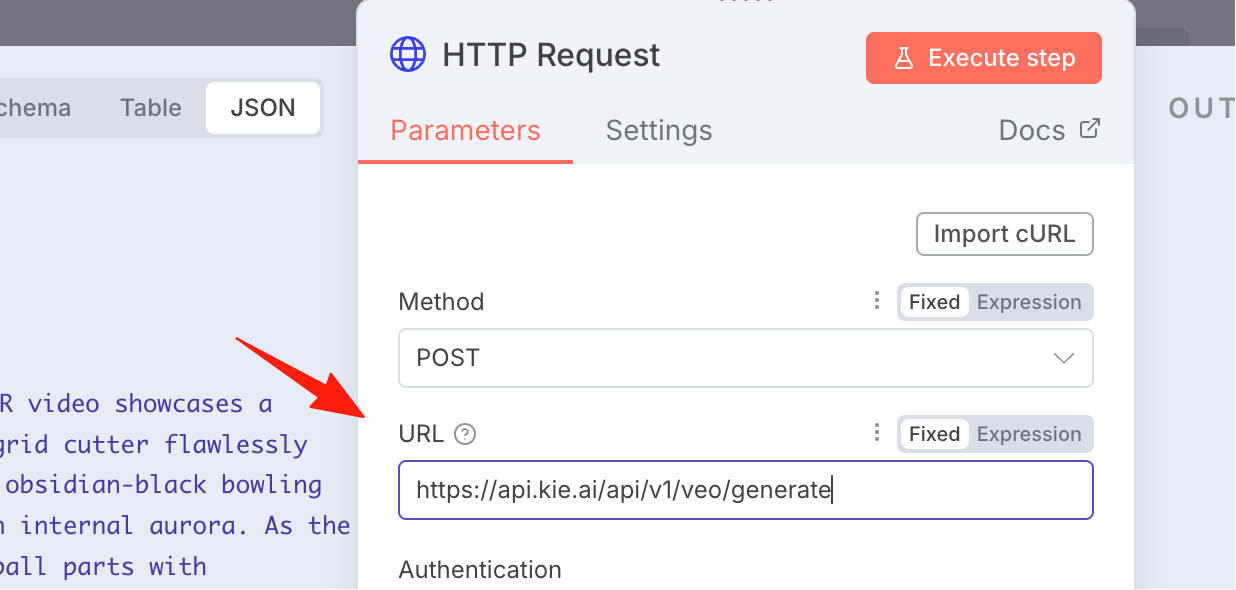Viewport: 1236px width, 590px height.
Task: Open the URL field options menu dots
Action: 876,433
